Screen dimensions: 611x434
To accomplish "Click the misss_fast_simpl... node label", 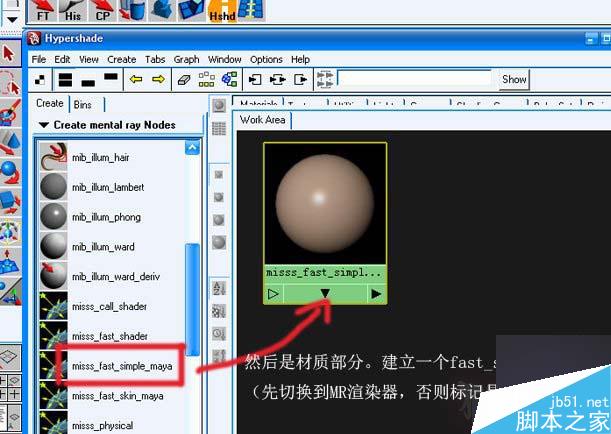I will coord(323,273).
